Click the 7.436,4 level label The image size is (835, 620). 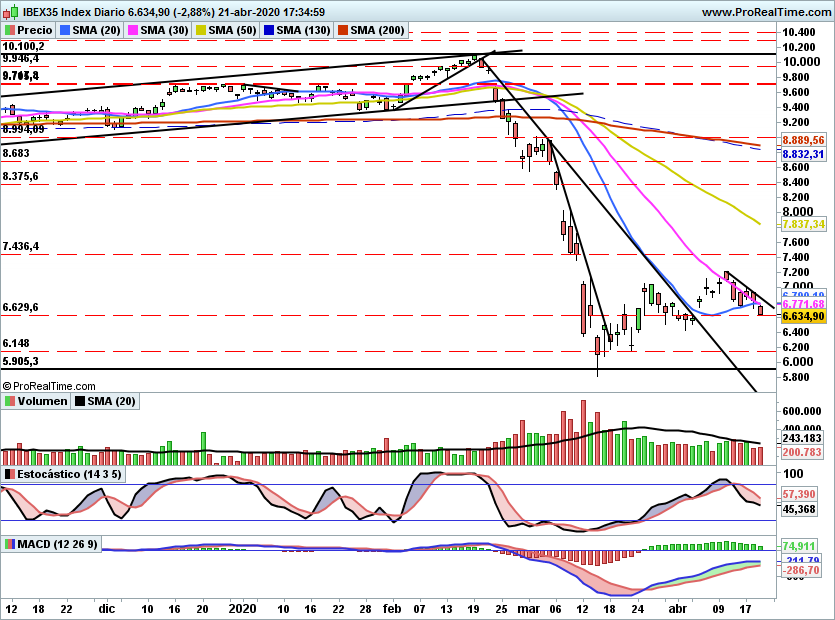pos(20,246)
